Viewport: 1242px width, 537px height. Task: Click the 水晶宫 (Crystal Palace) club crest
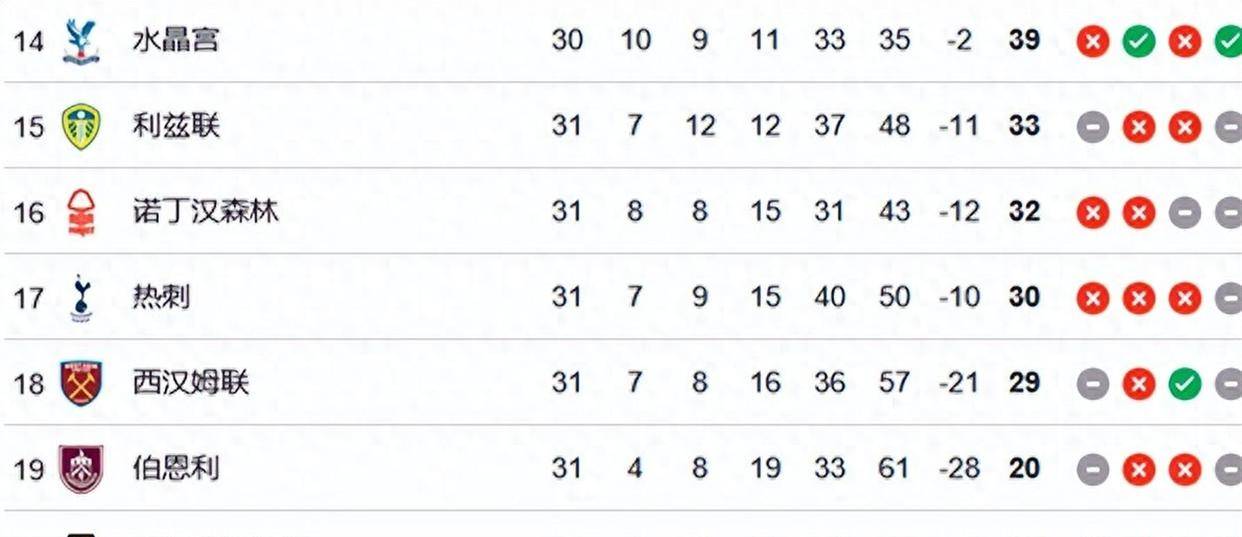[81, 41]
